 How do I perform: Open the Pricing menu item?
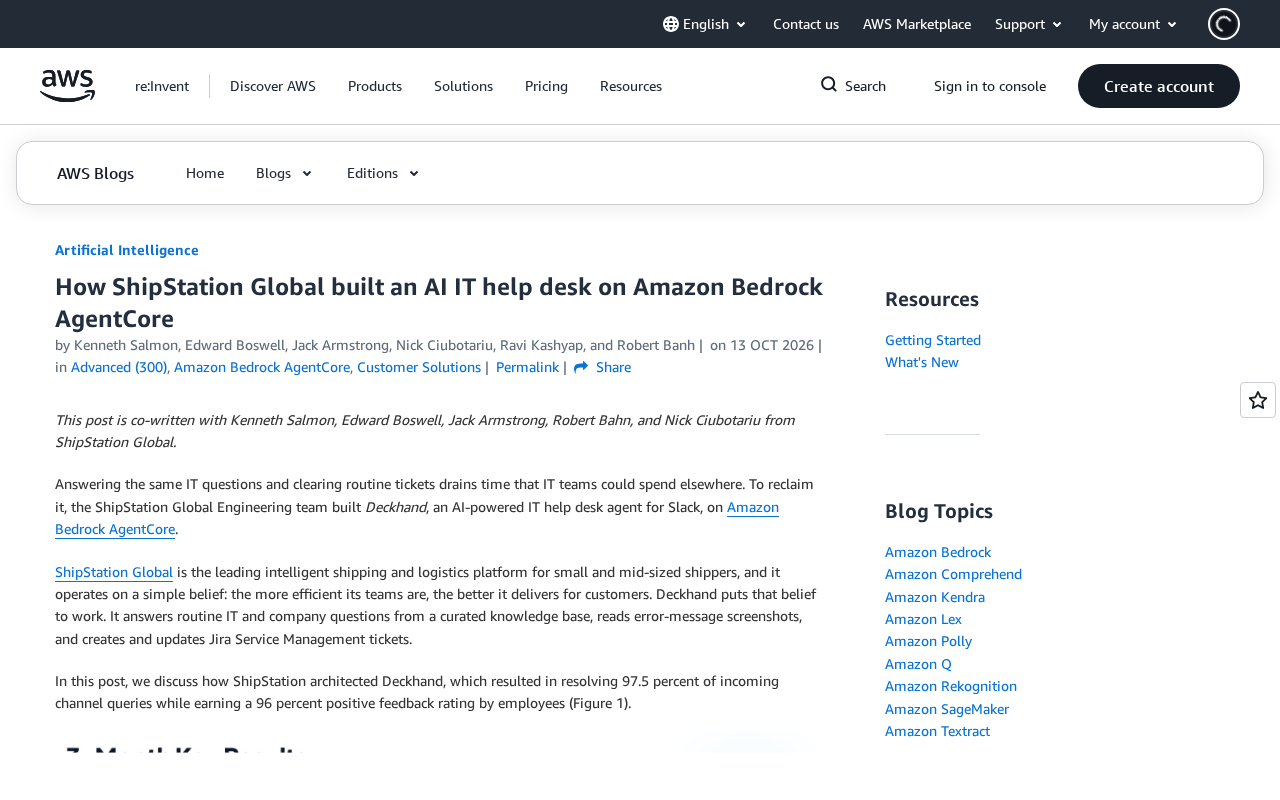click(546, 86)
